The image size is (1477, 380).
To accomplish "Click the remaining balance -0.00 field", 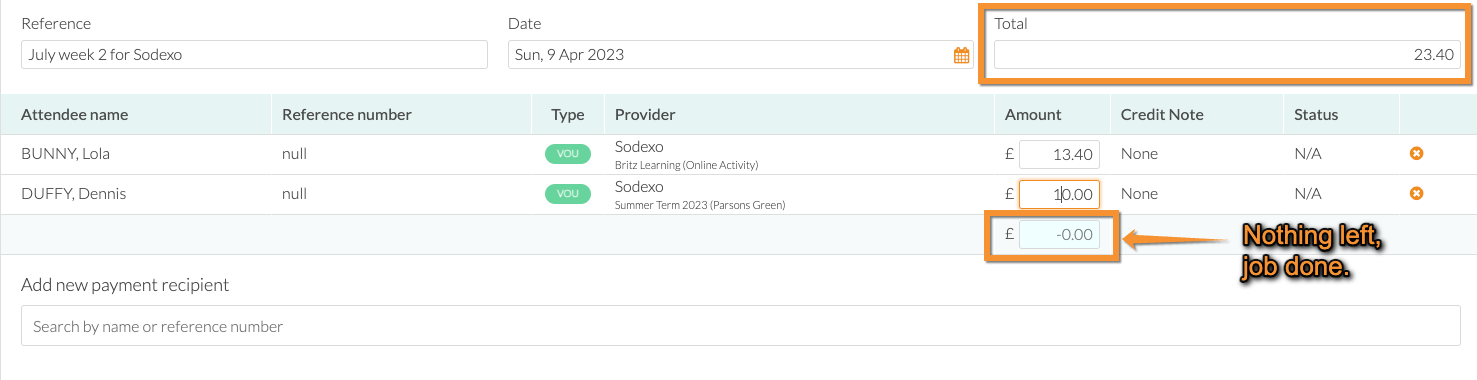I will coord(1059,235).
